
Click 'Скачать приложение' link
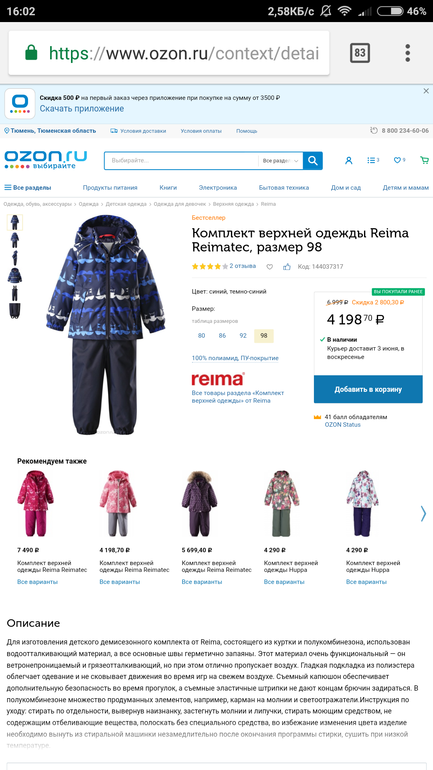pyautogui.click(x=81, y=109)
